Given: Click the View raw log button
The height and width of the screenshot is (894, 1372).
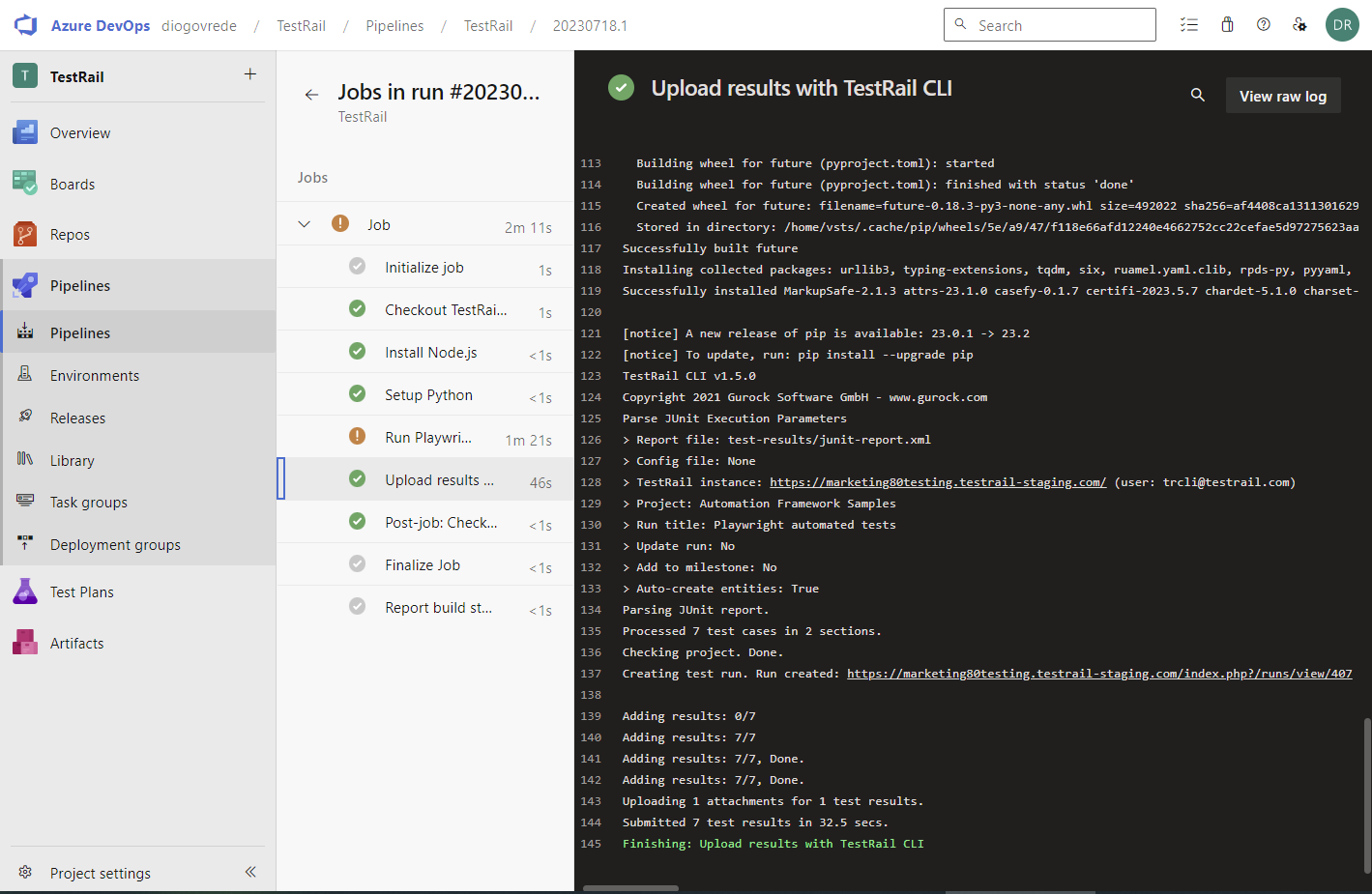Looking at the screenshot, I should coord(1282,96).
